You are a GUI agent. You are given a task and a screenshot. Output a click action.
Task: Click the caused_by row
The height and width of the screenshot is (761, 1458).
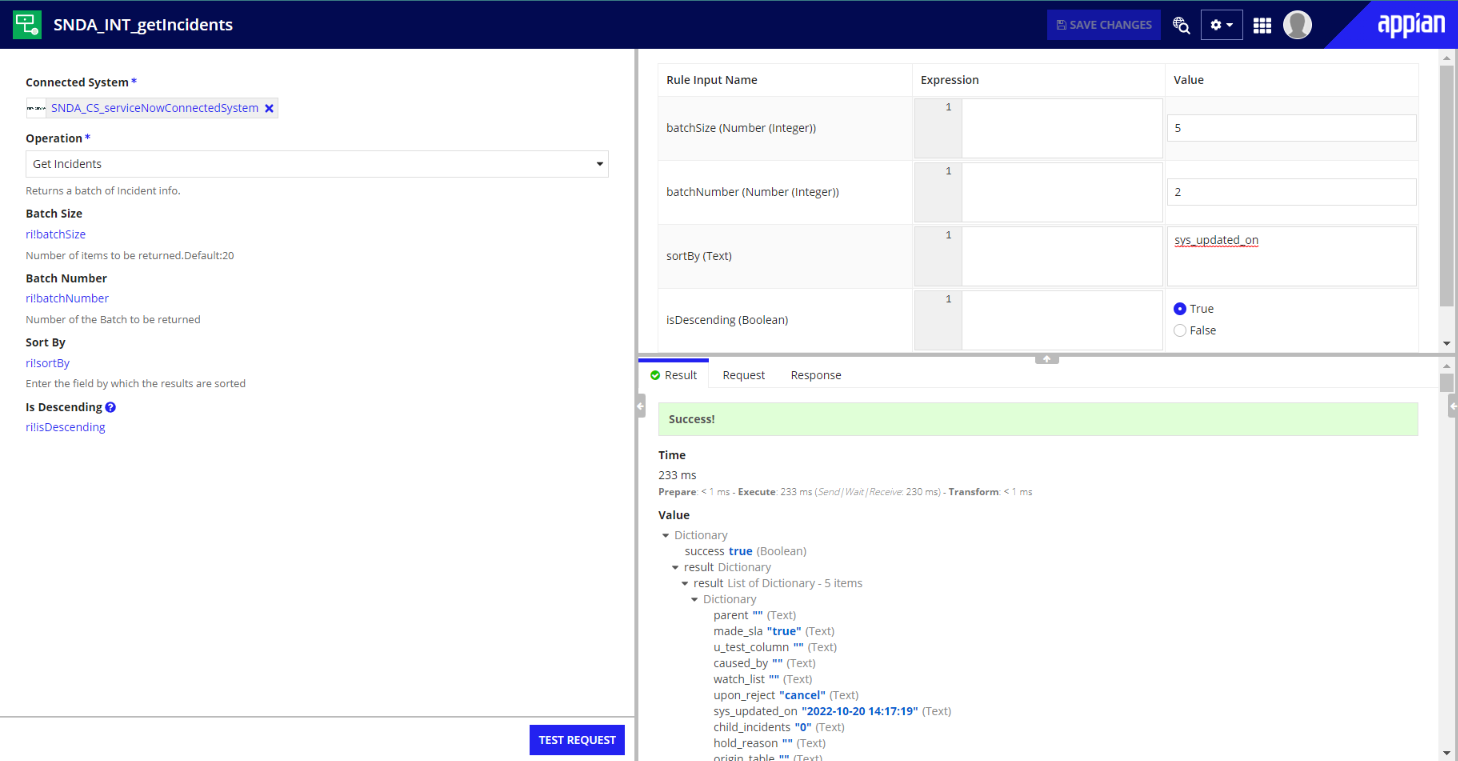[x=764, y=663]
